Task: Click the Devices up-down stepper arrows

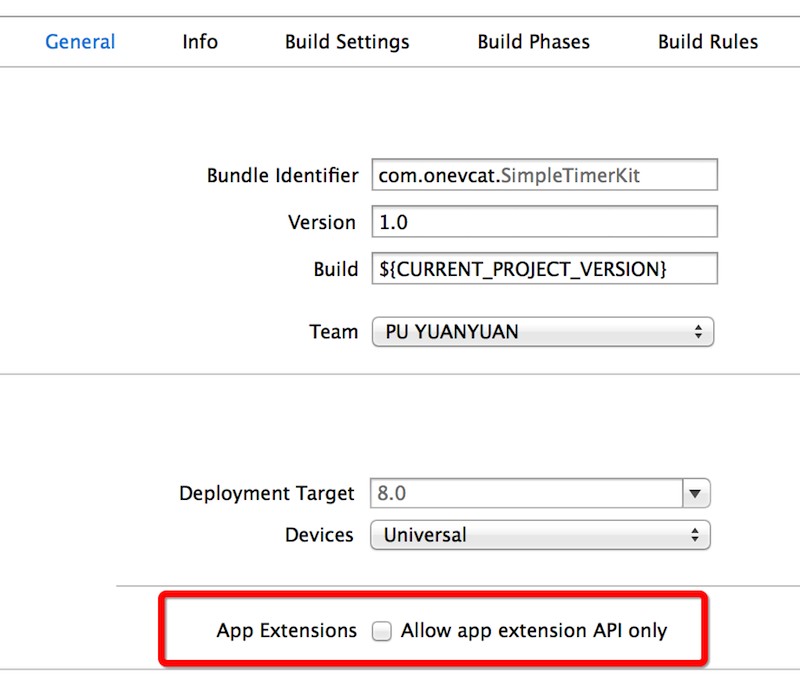Action: coord(699,534)
